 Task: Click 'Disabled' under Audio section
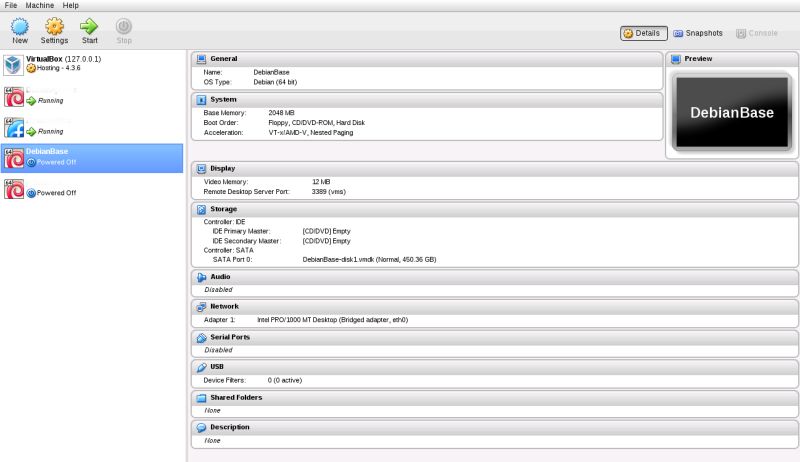click(x=218, y=290)
